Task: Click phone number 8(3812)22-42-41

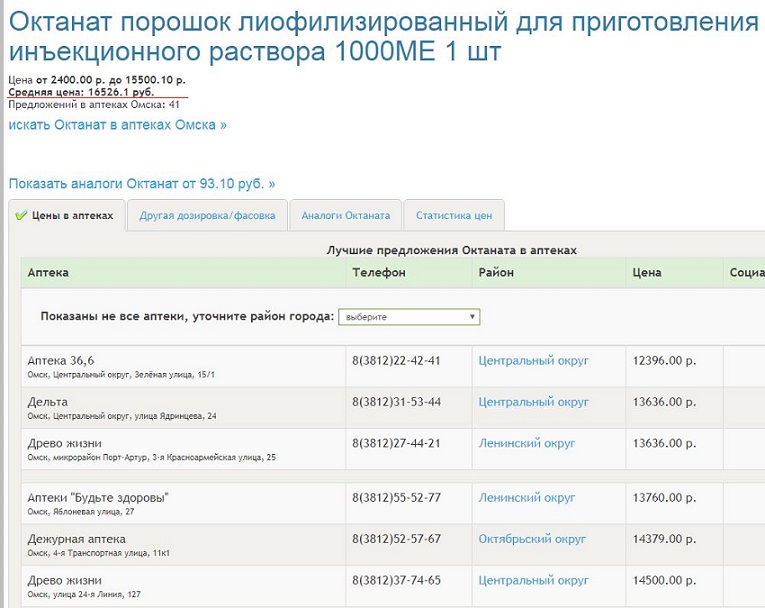Action: 396,361
